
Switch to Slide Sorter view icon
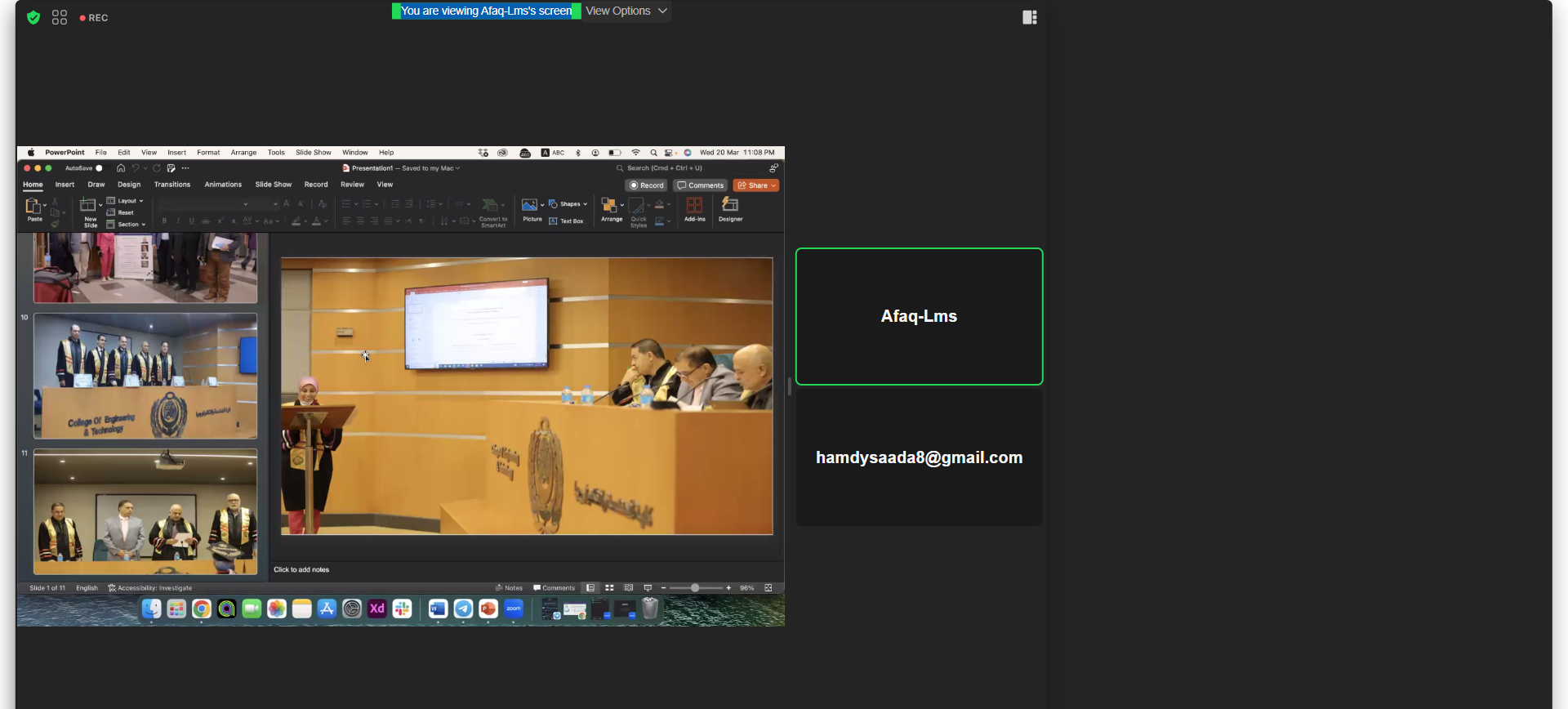pyautogui.click(x=609, y=588)
